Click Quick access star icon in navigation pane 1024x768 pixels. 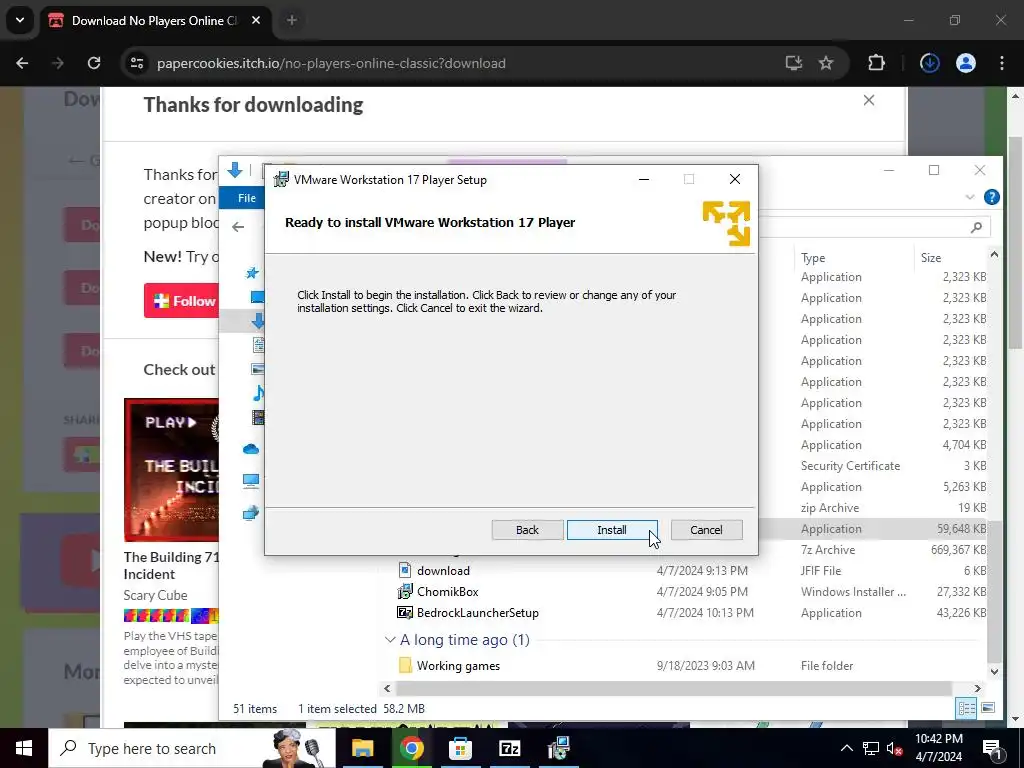tap(252, 273)
